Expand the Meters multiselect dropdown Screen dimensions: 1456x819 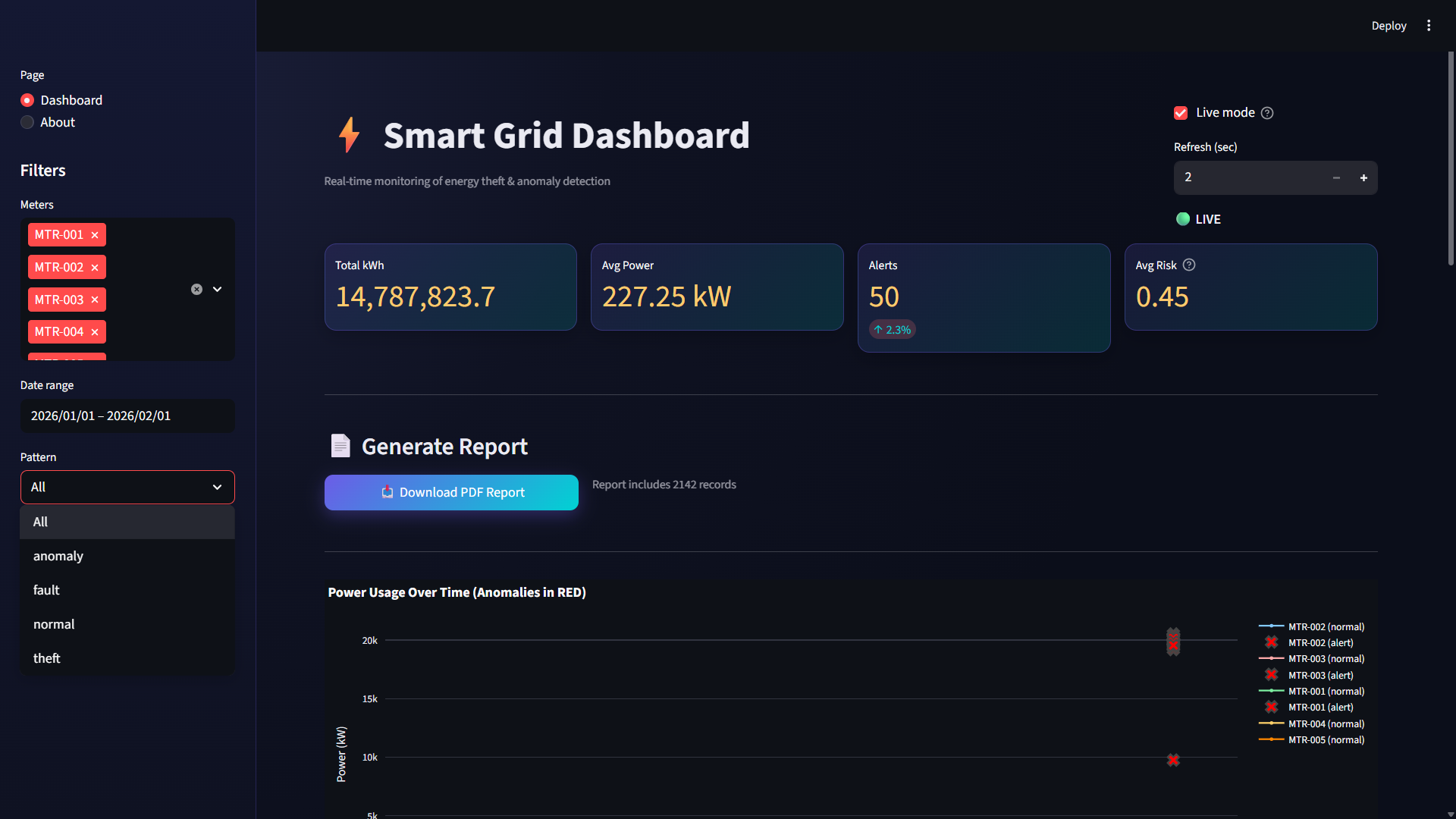pyautogui.click(x=217, y=289)
